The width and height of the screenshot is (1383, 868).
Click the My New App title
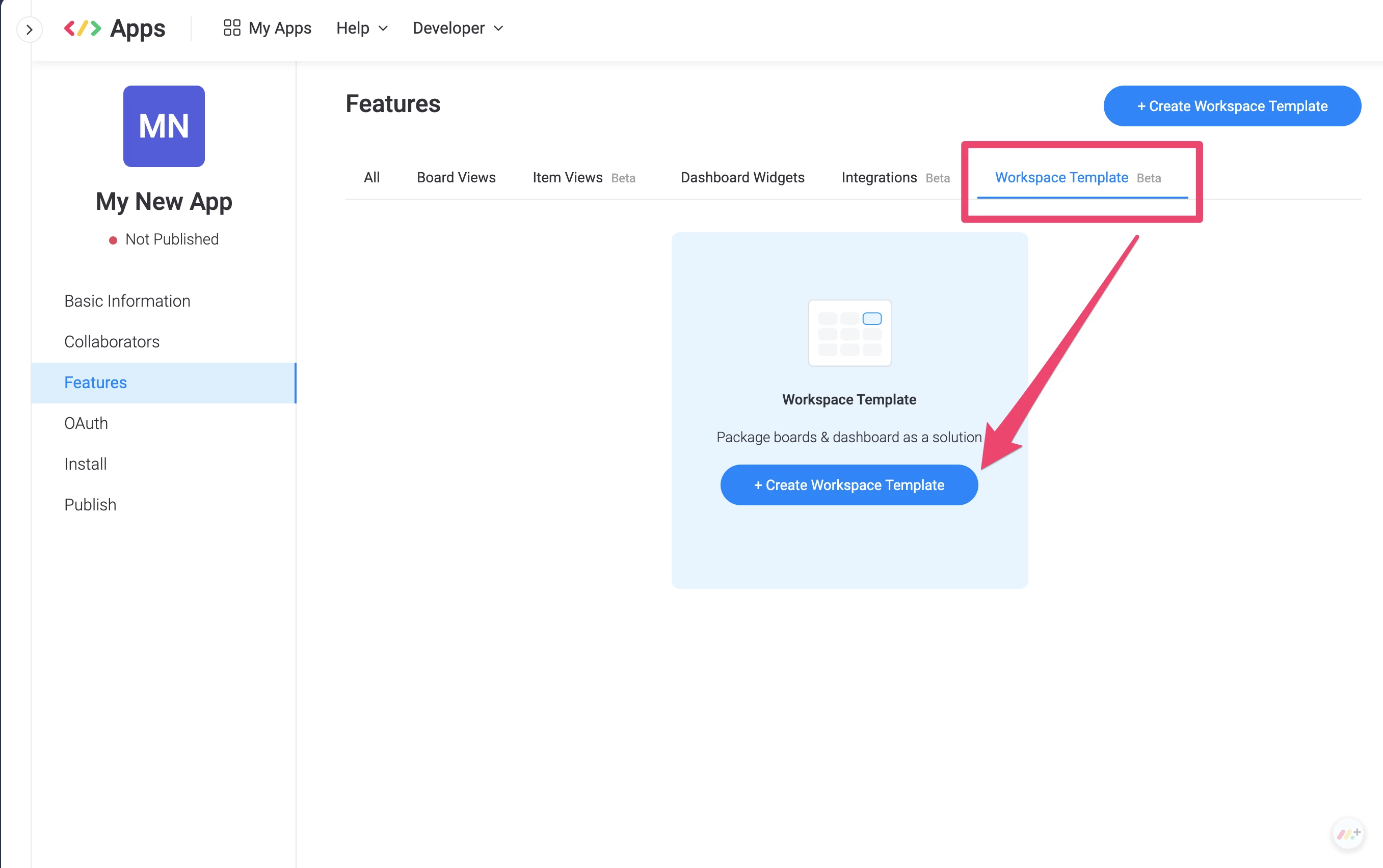click(164, 202)
